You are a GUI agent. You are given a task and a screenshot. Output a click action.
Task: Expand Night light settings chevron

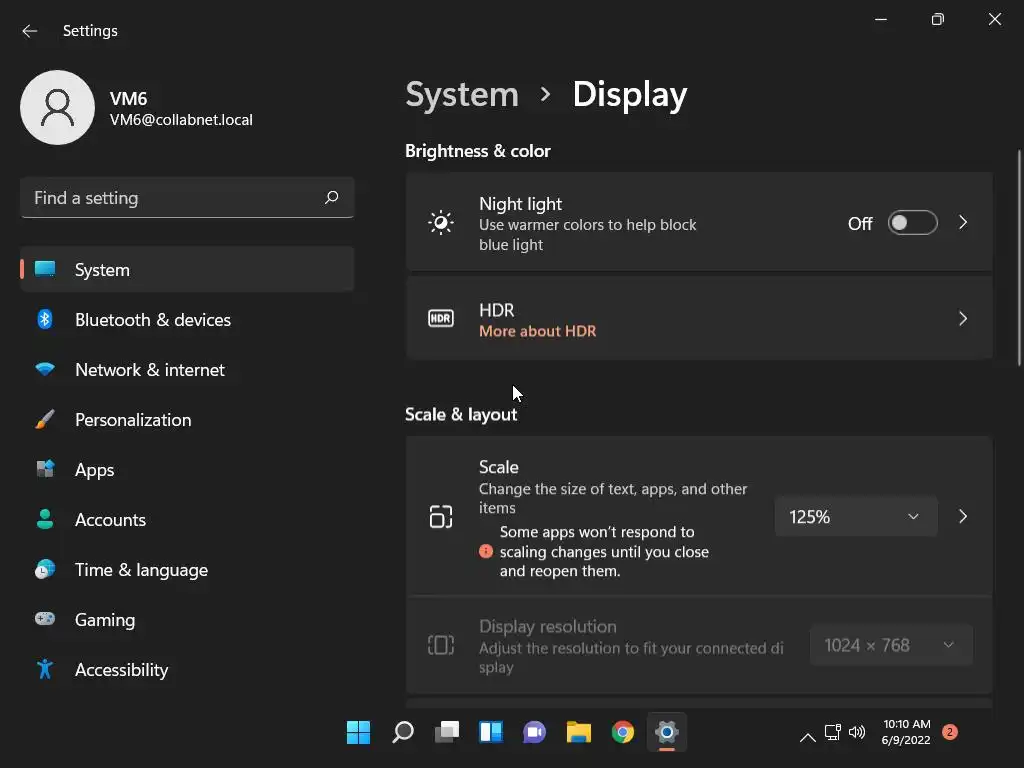963,223
